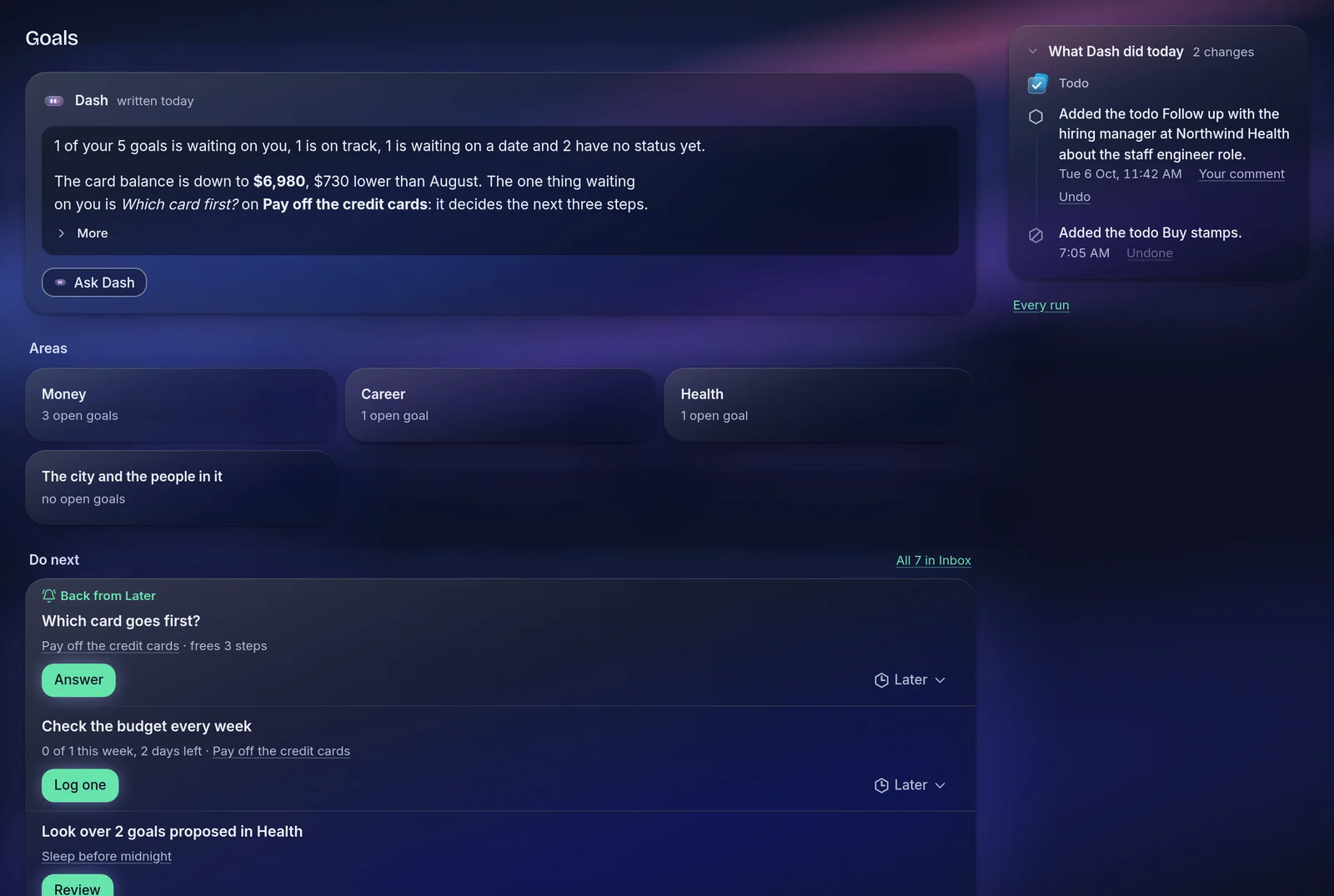Open the Money area card
This screenshot has height=896, width=1334.
click(180, 405)
